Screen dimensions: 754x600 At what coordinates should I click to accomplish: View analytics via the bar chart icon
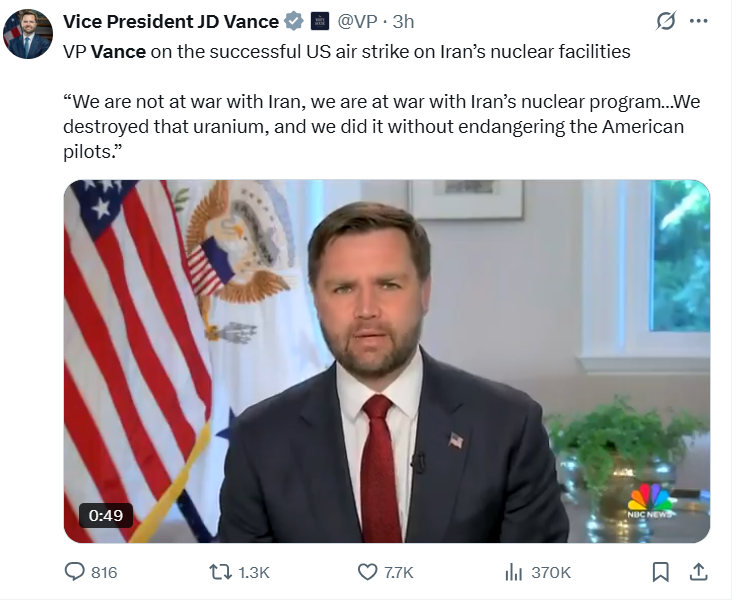[514, 572]
